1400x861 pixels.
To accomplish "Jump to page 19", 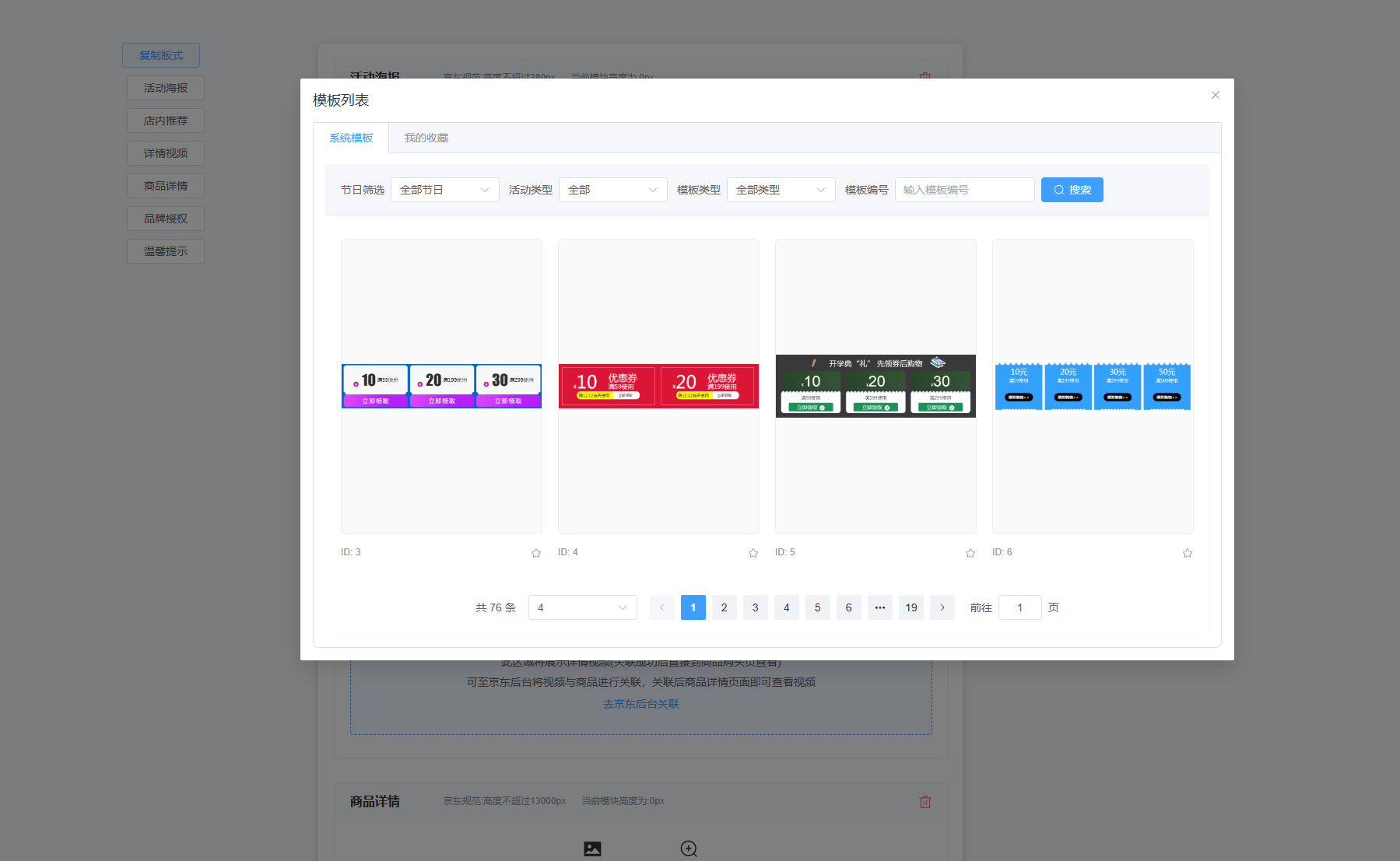I will click(911, 607).
